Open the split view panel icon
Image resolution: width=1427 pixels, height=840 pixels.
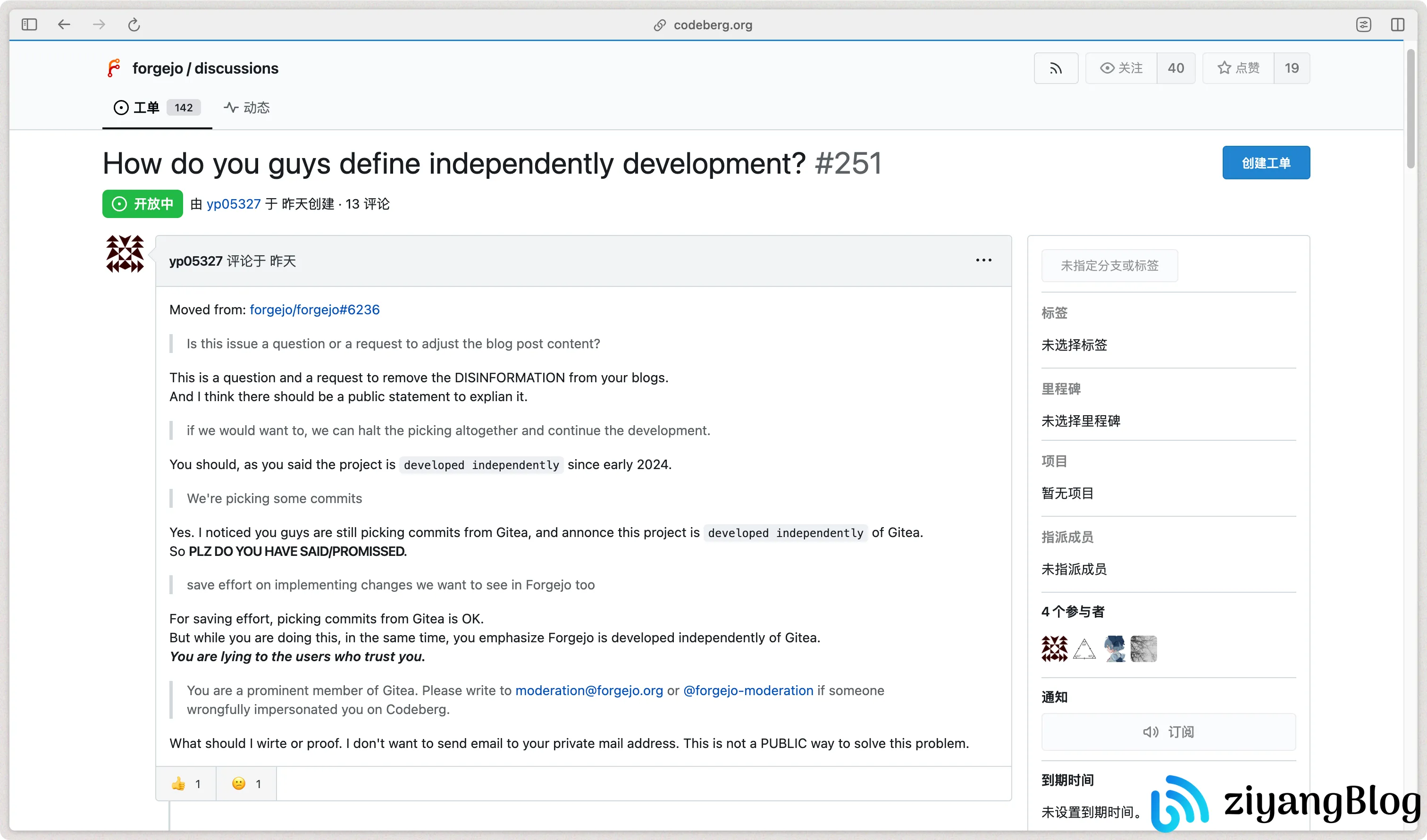[x=1397, y=25]
